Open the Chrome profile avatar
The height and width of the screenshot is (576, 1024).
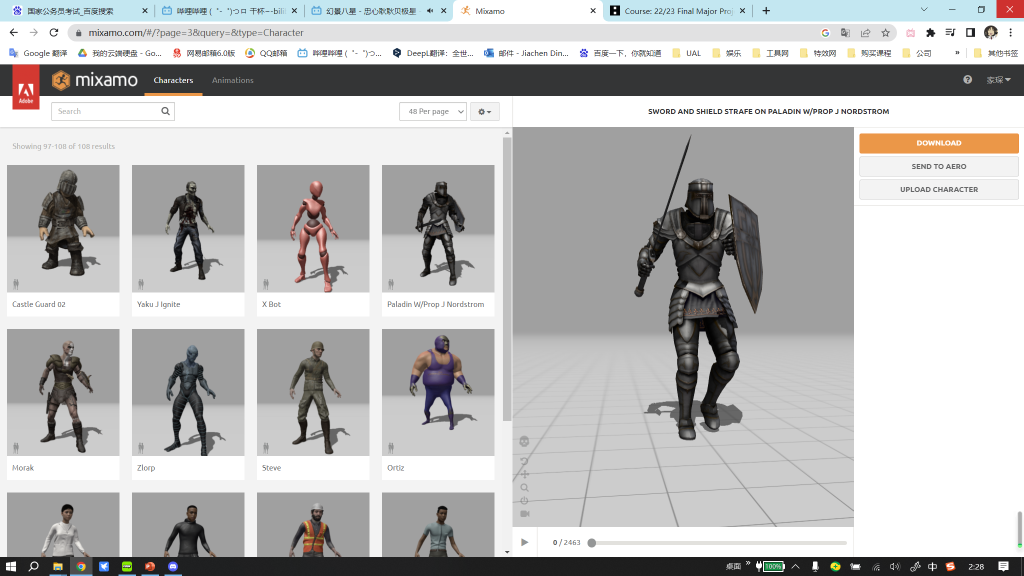[x=991, y=33]
